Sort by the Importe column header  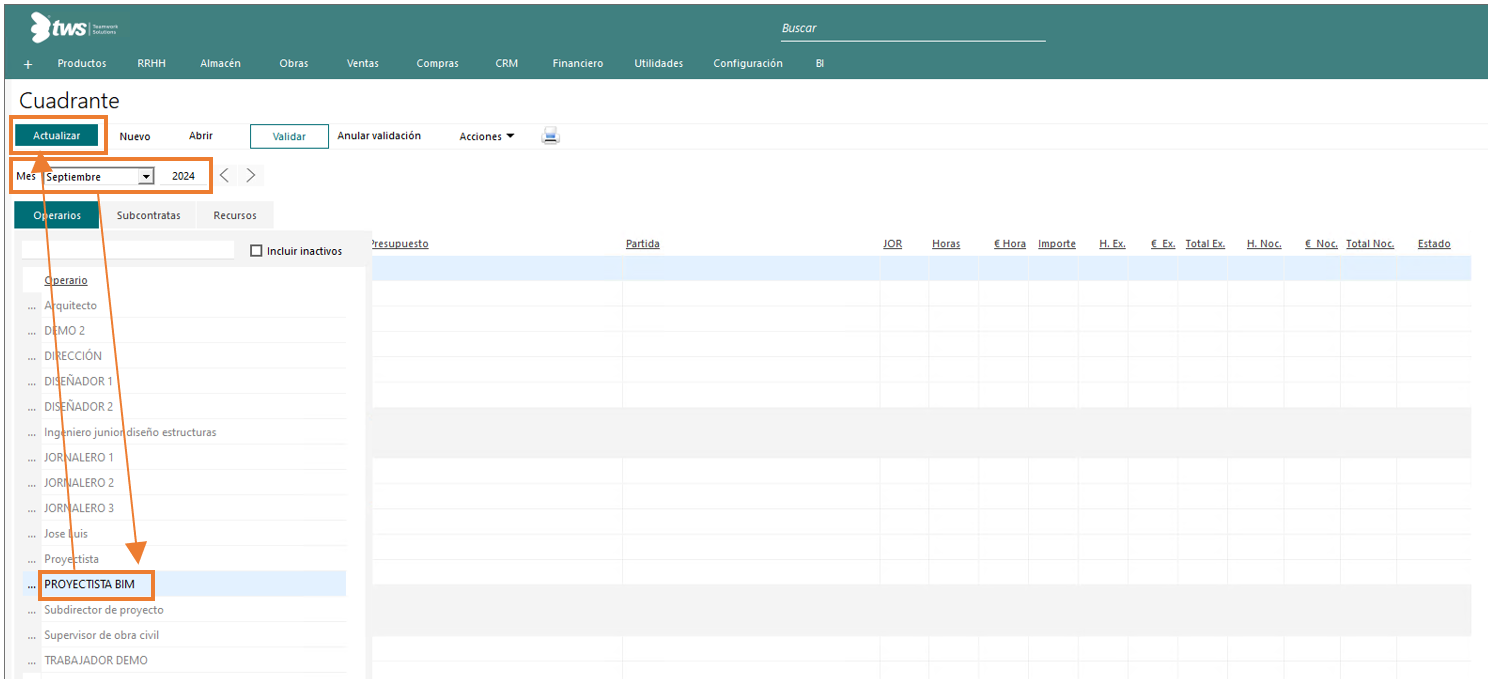pos(1057,244)
